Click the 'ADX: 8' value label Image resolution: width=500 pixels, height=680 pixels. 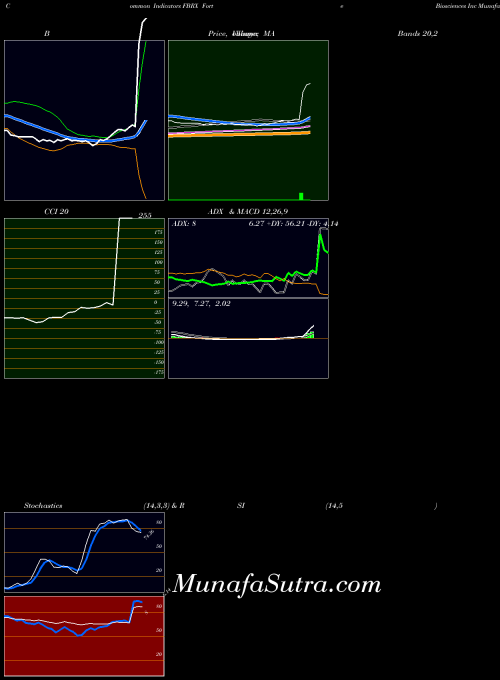[184, 224]
